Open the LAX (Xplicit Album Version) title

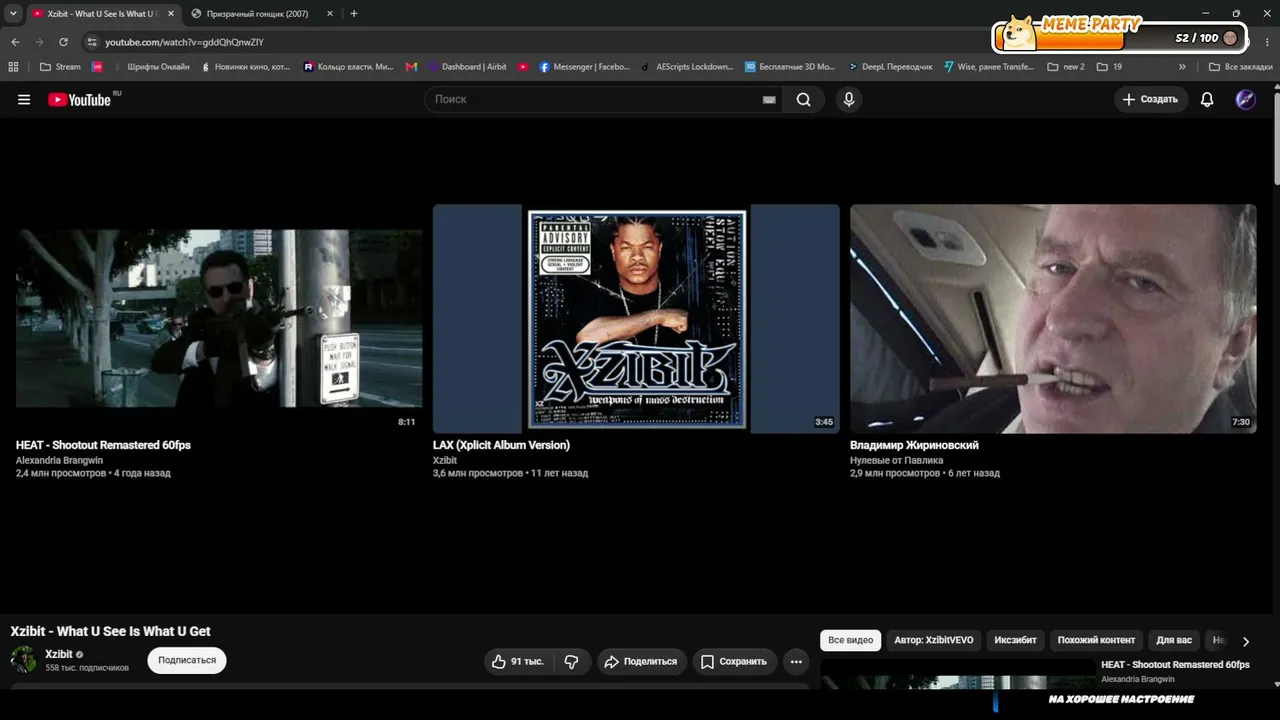point(501,445)
